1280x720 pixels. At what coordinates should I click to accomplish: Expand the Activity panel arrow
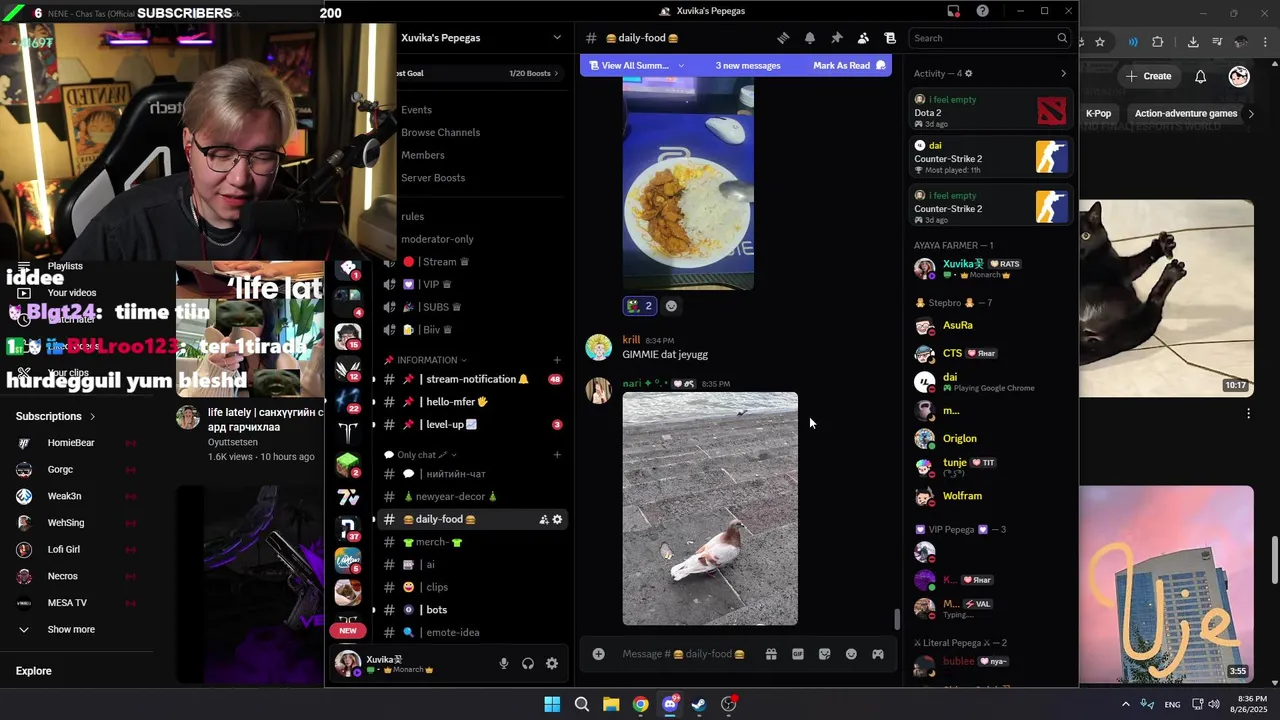(x=1063, y=74)
